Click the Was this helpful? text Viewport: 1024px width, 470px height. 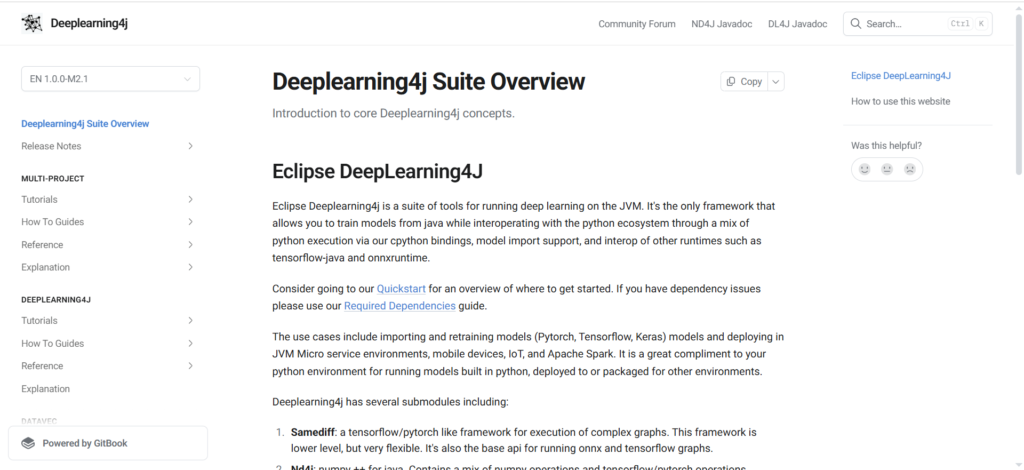pos(886,146)
